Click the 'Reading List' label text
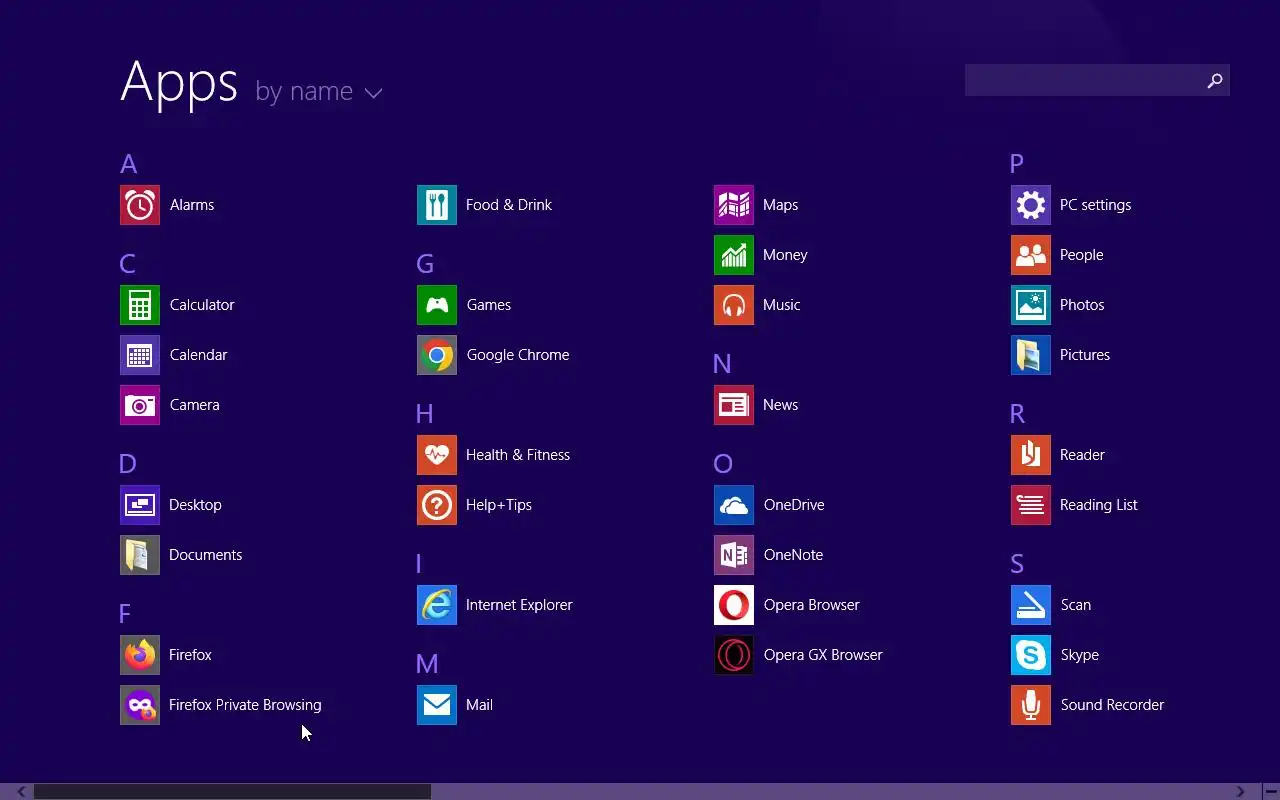1280x800 pixels. tap(1099, 505)
